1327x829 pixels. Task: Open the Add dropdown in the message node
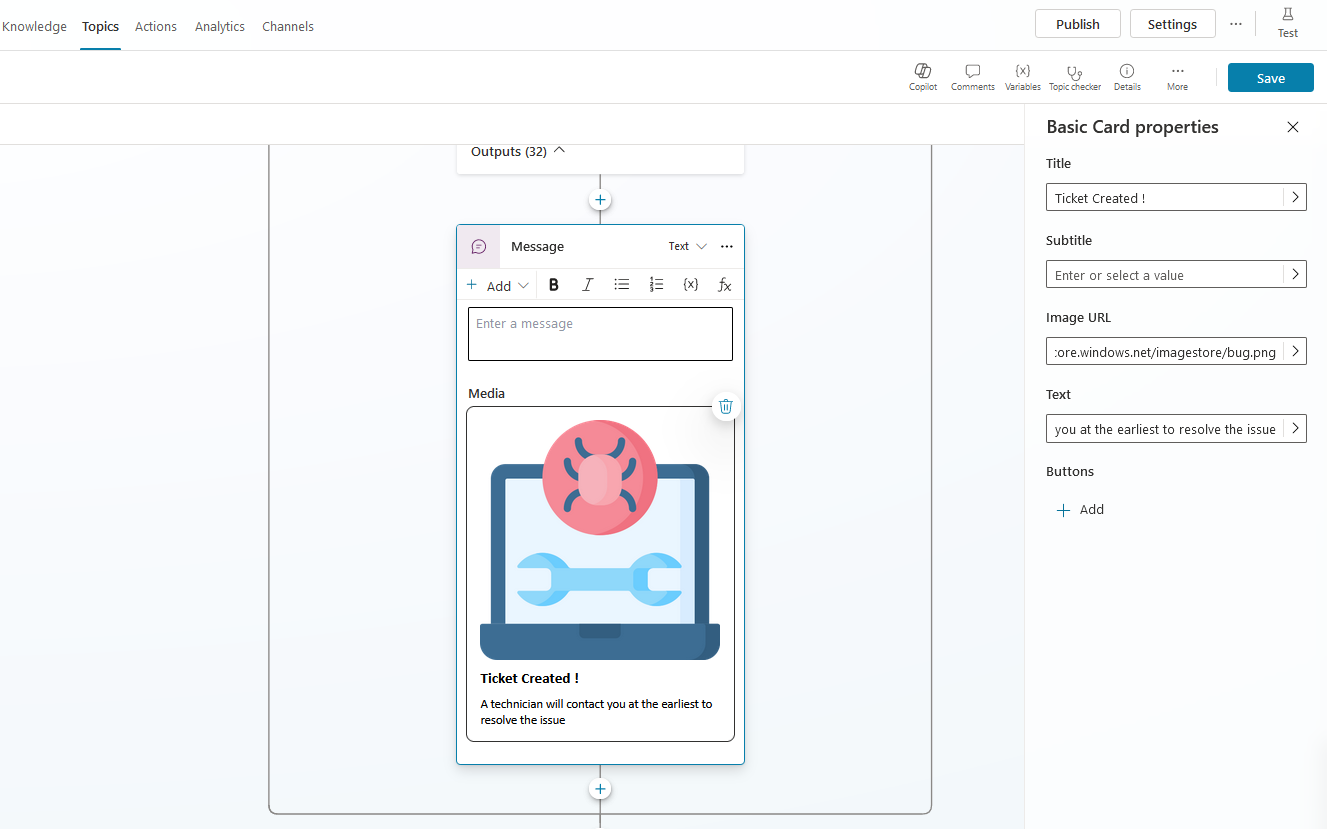(497, 284)
